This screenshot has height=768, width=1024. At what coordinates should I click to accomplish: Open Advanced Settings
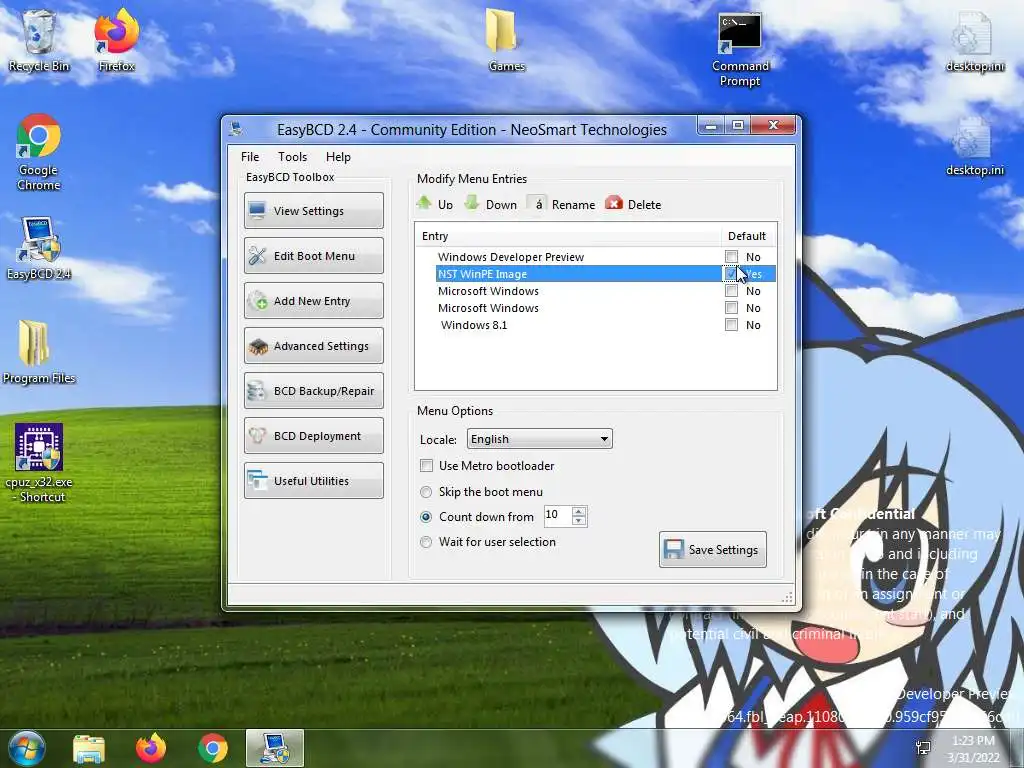[313, 345]
